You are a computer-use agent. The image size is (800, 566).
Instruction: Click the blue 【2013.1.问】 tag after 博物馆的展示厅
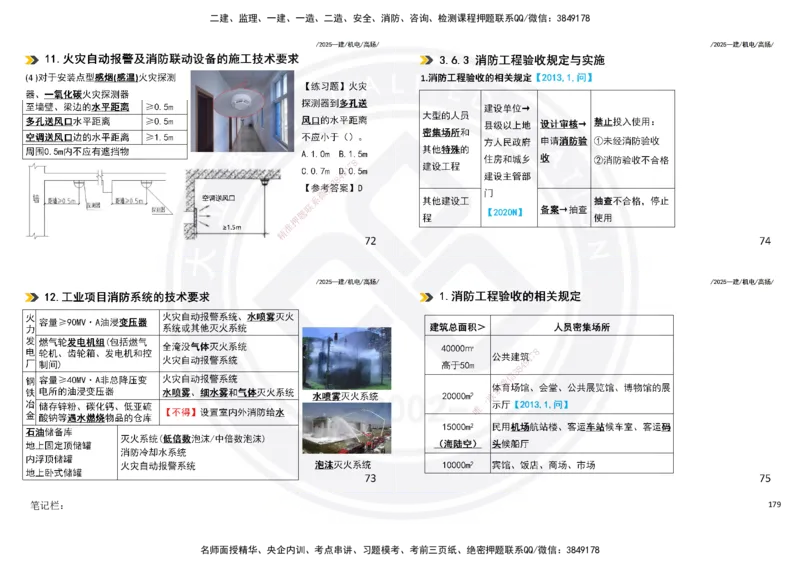click(x=541, y=404)
